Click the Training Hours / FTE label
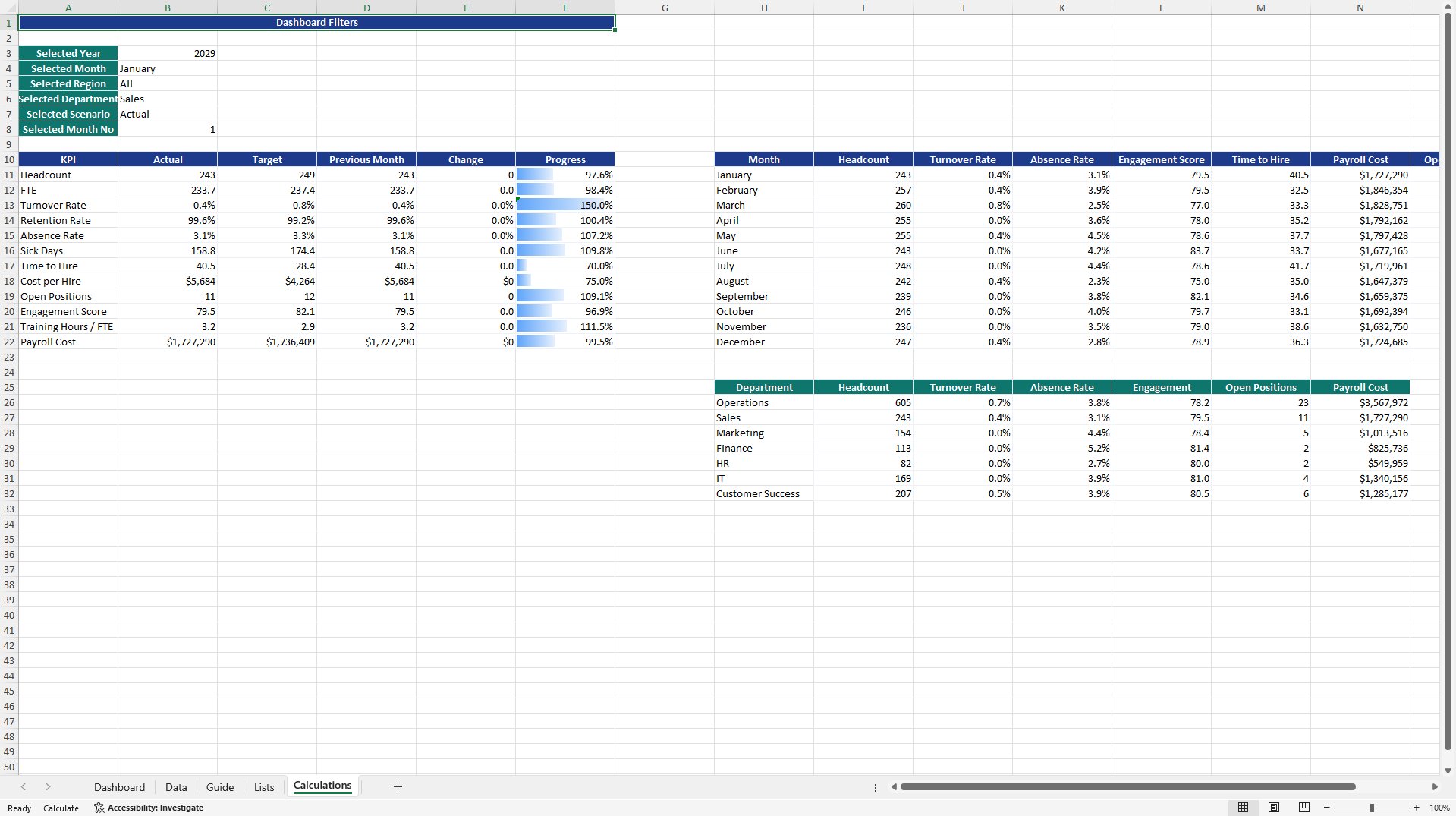This screenshot has height=816, width=1456. [x=68, y=326]
